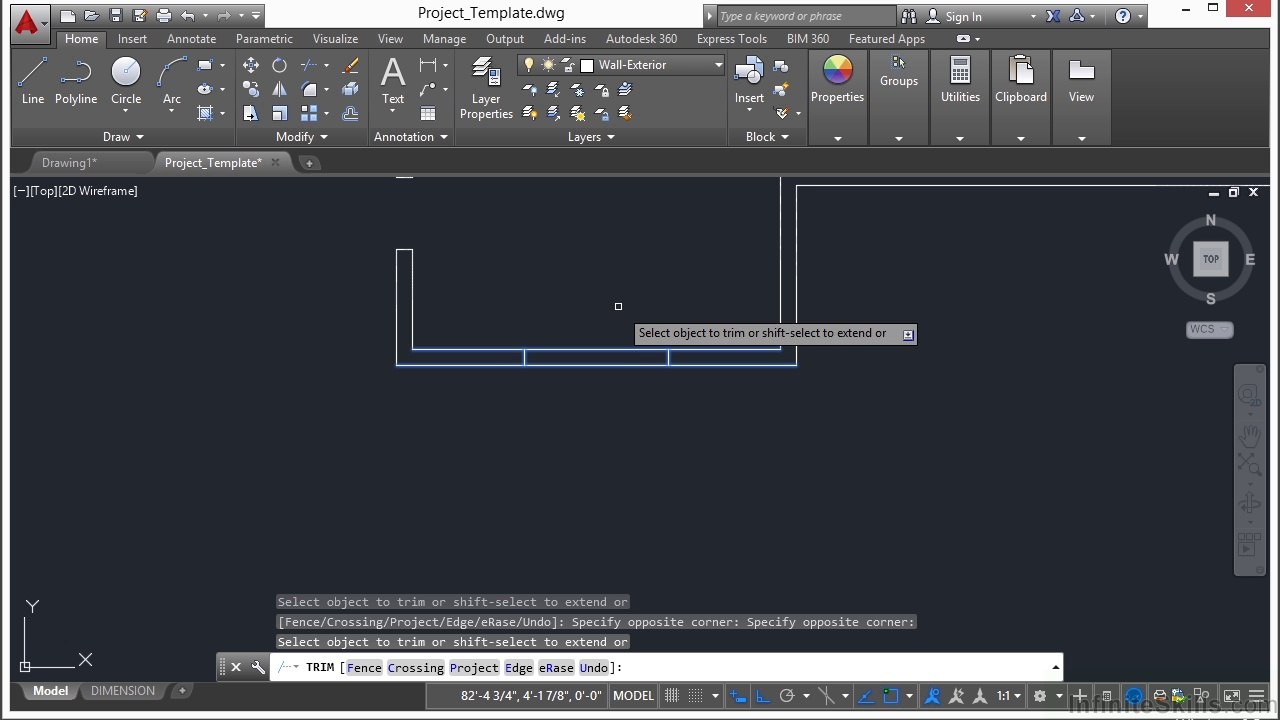Click the Mirror tool icon
Image resolution: width=1280 pixels, height=720 pixels.
(x=280, y=89)
